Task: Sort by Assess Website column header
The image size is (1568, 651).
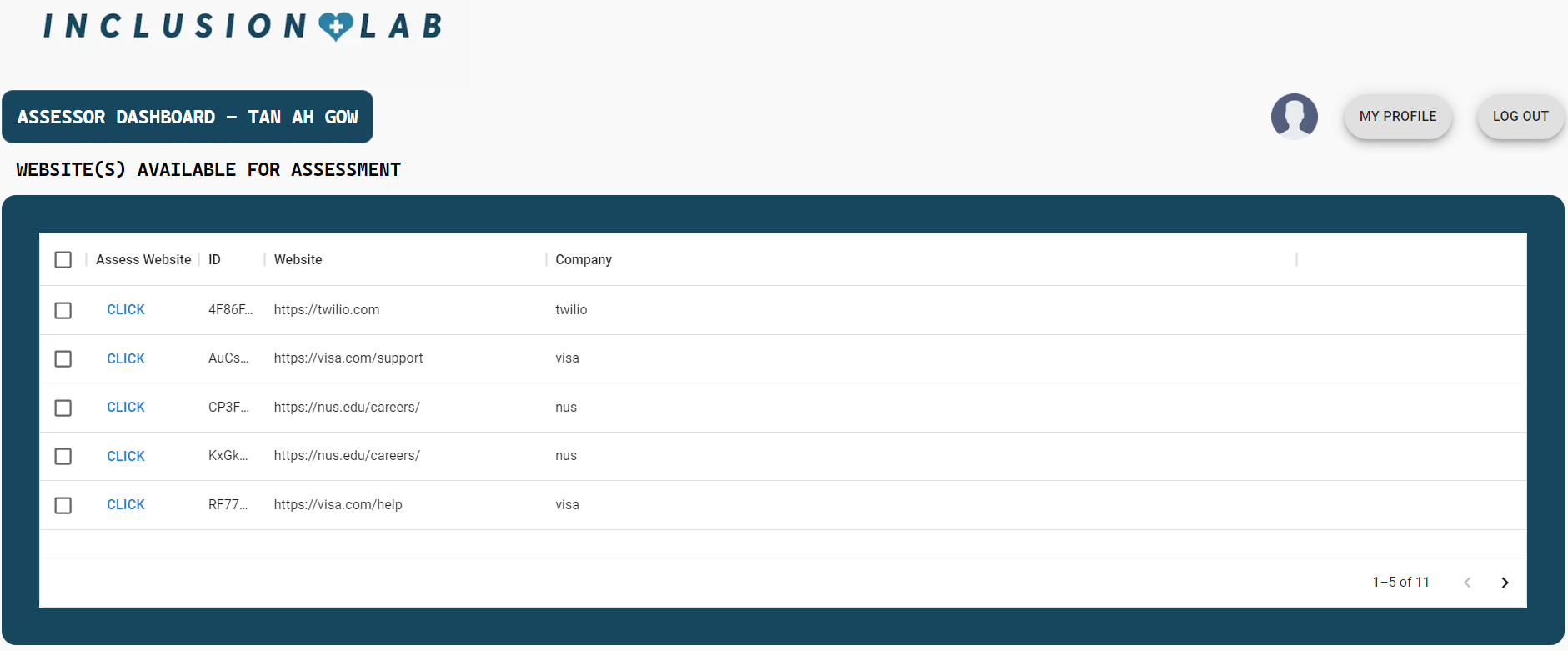Action: (x=143, y=259)
